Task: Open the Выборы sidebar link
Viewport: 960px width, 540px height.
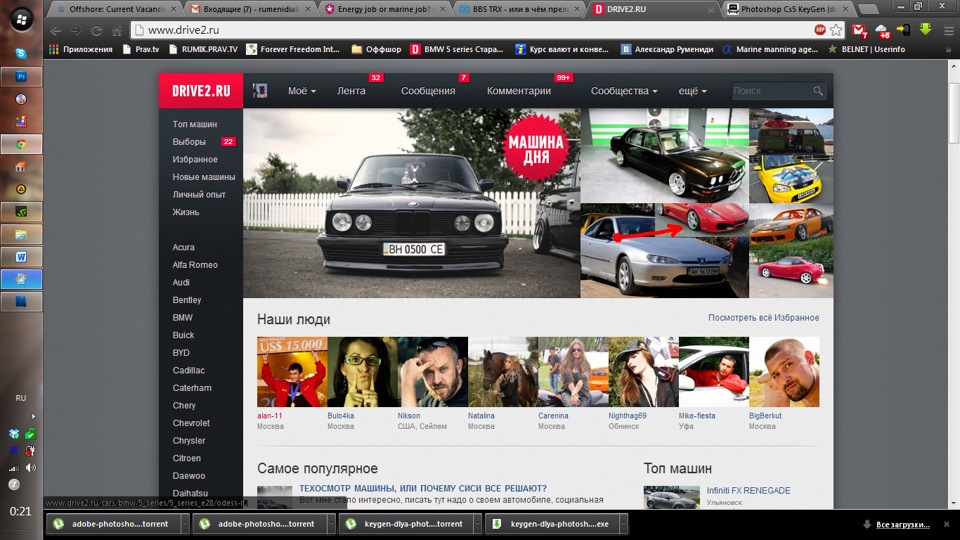Action: coord(189,141)
